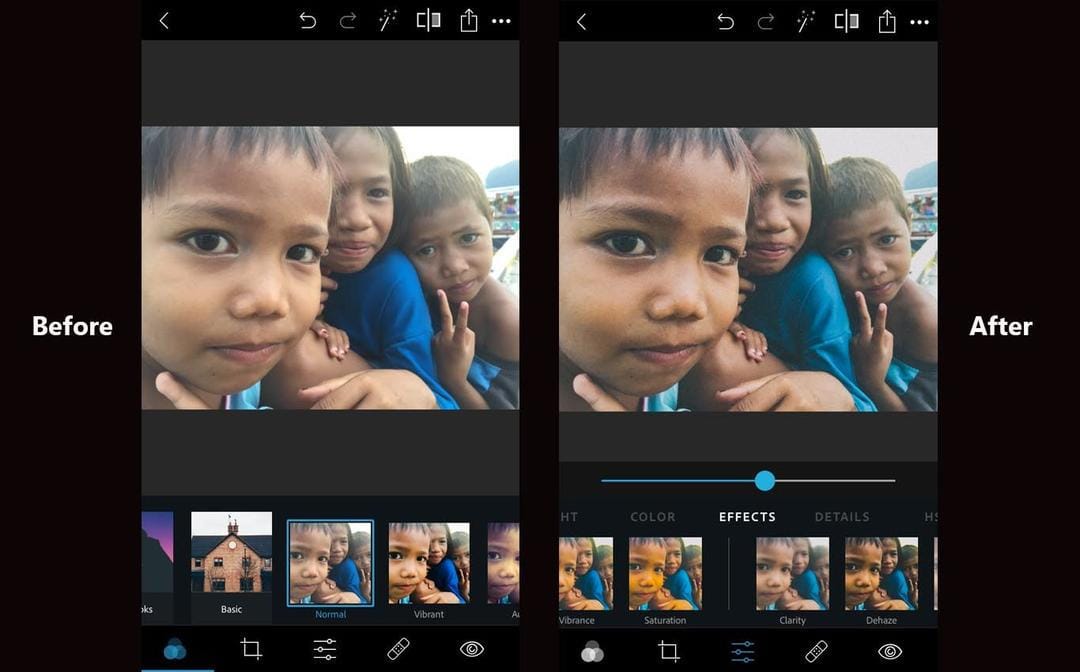This screenshot has width=1080, height=672.
Task: Open the three-dot more menu in Before screen
Action: tap(502, 21)
